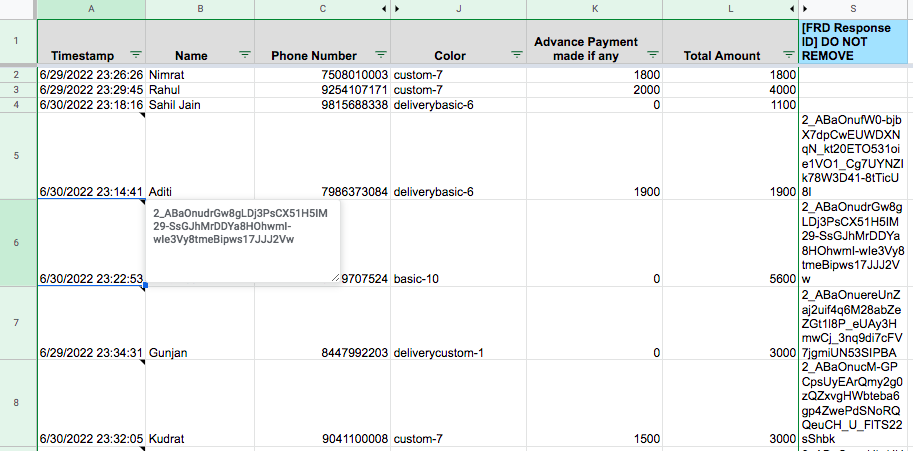913x451 pixels.
Task: Grab the note popup resize handle
Action: click(x=335, y=278)
